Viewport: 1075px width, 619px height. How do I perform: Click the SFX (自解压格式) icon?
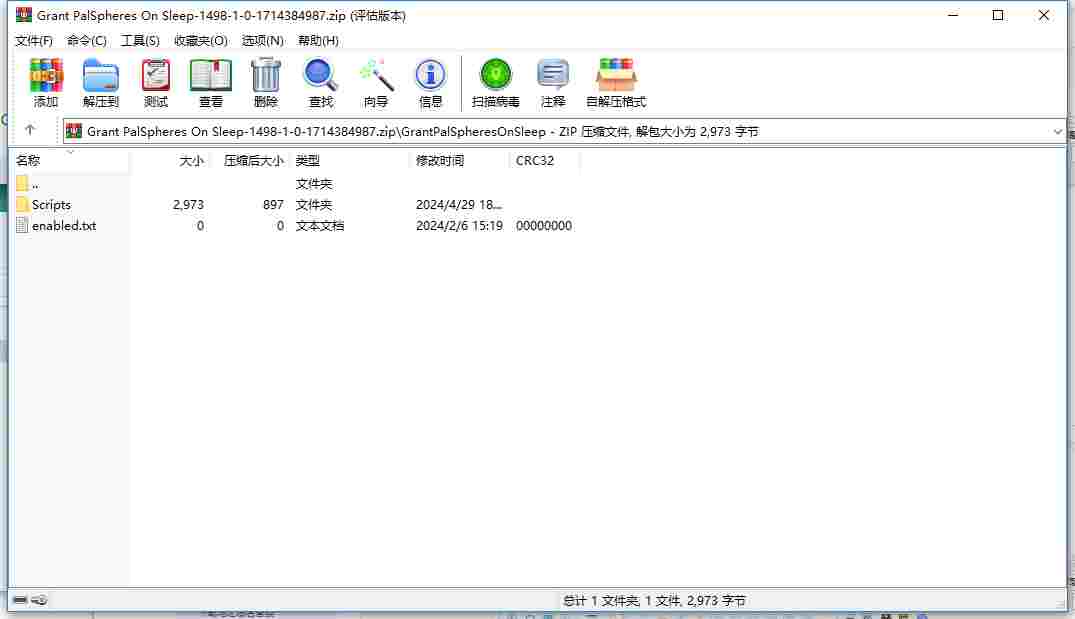(x=616, y=75)
